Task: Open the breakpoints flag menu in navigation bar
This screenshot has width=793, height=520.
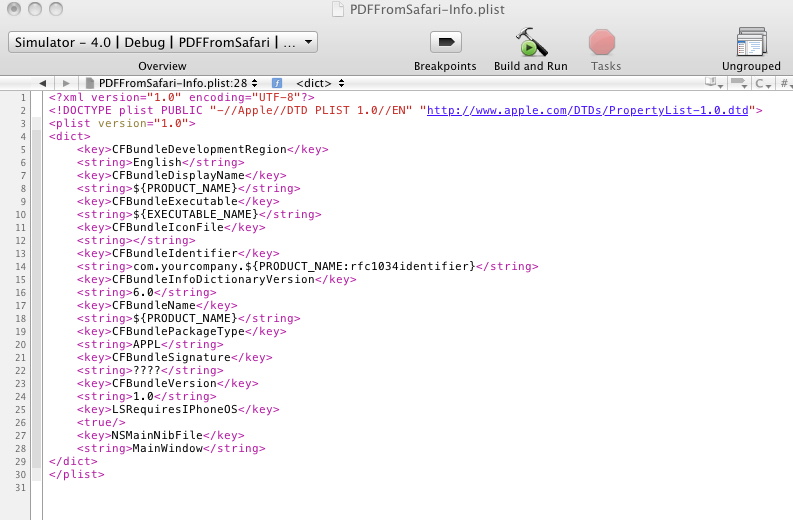Action: pyautogui.click(x=738, y=82)
